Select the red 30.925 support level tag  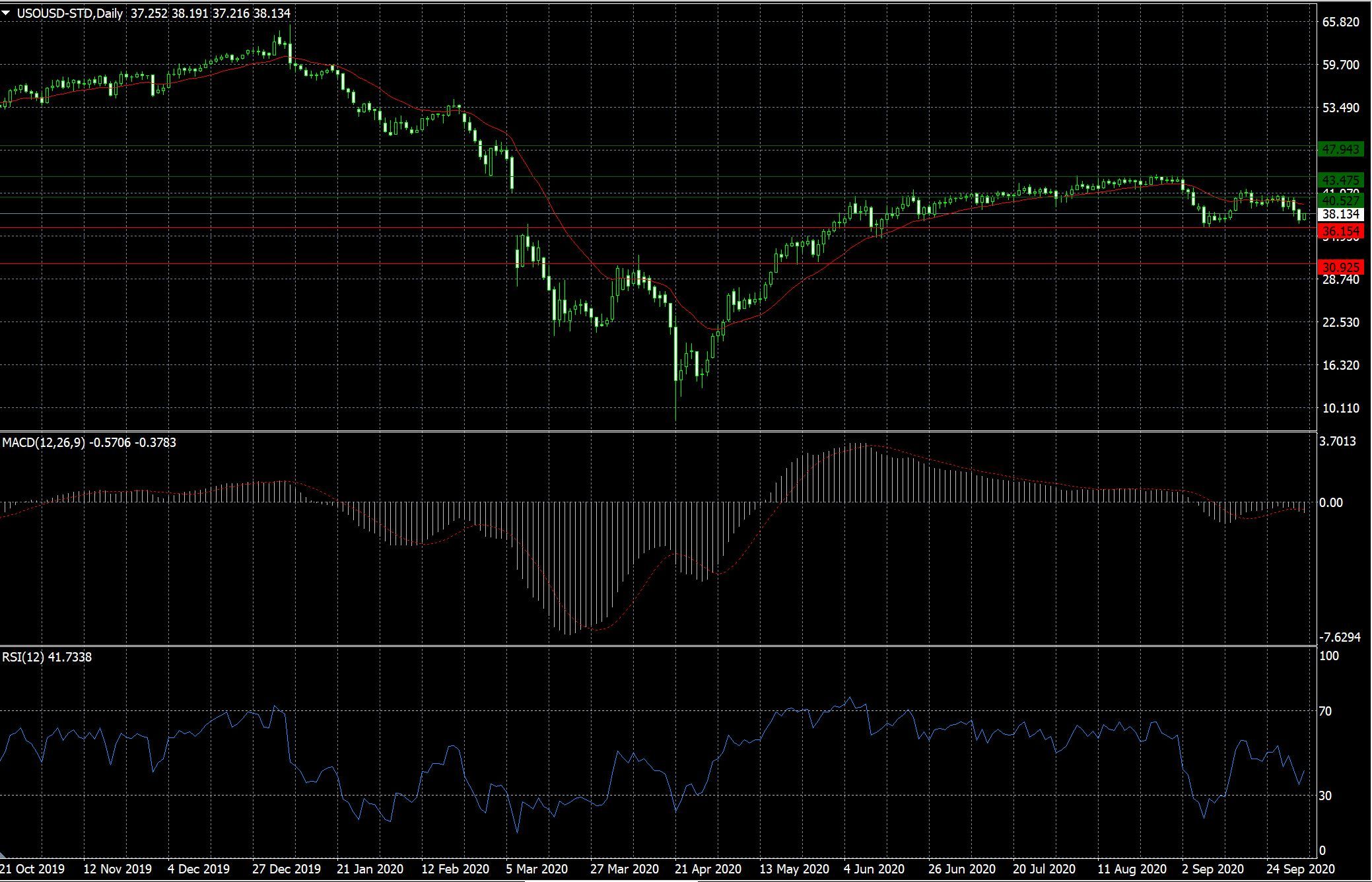click(x=1340, y=267)
